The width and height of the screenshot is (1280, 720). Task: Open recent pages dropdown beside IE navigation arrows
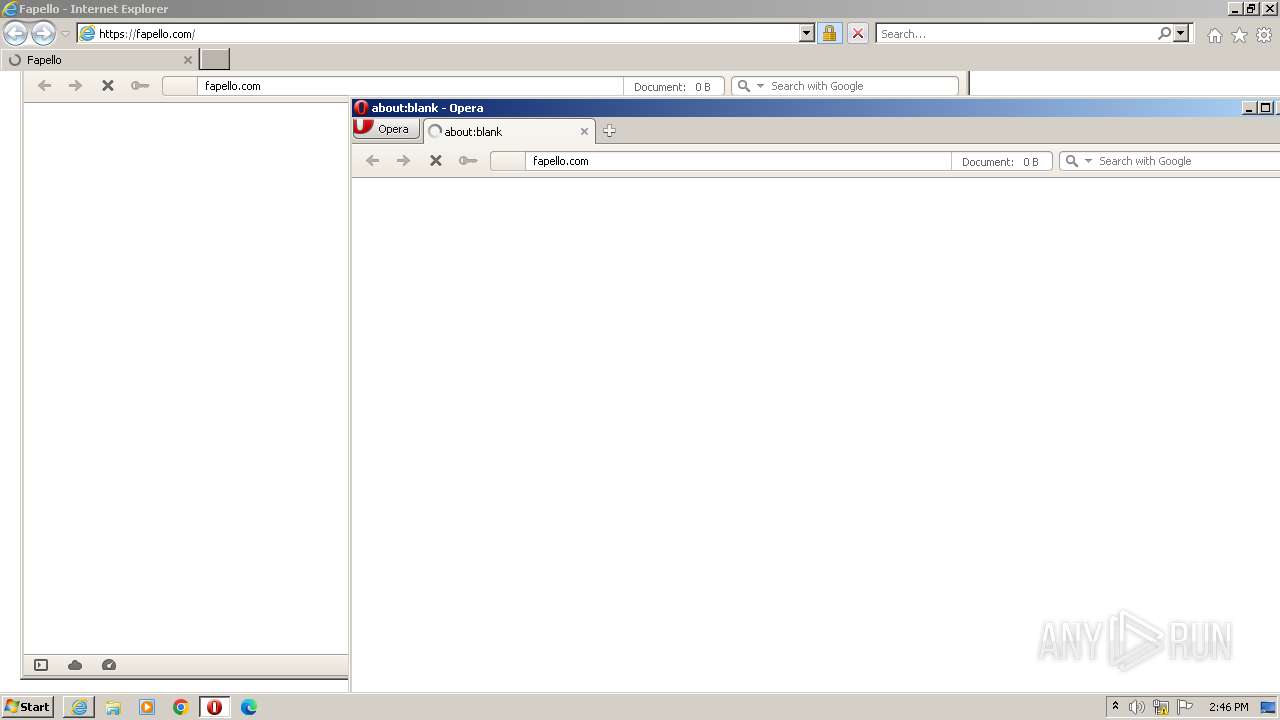pyautogui.click(x=65, y=34)
